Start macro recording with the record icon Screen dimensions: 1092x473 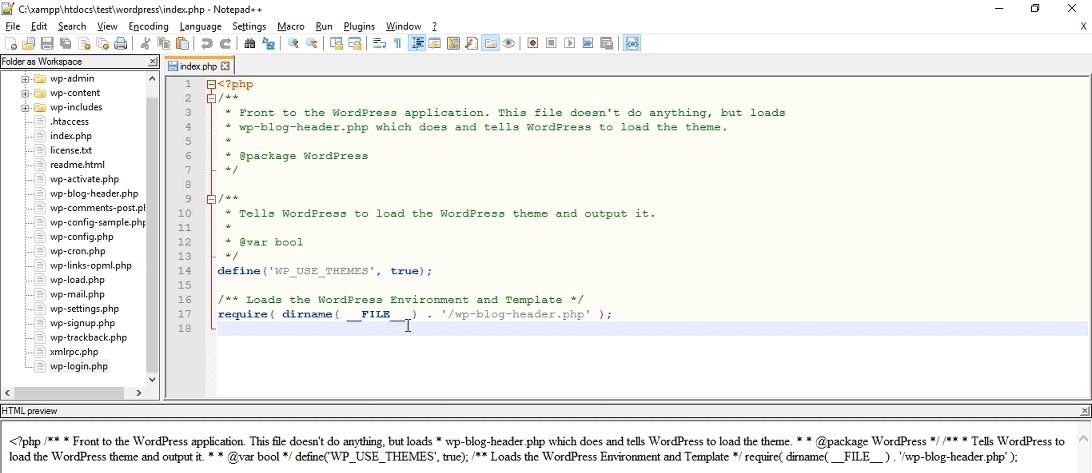click(533, 44)
